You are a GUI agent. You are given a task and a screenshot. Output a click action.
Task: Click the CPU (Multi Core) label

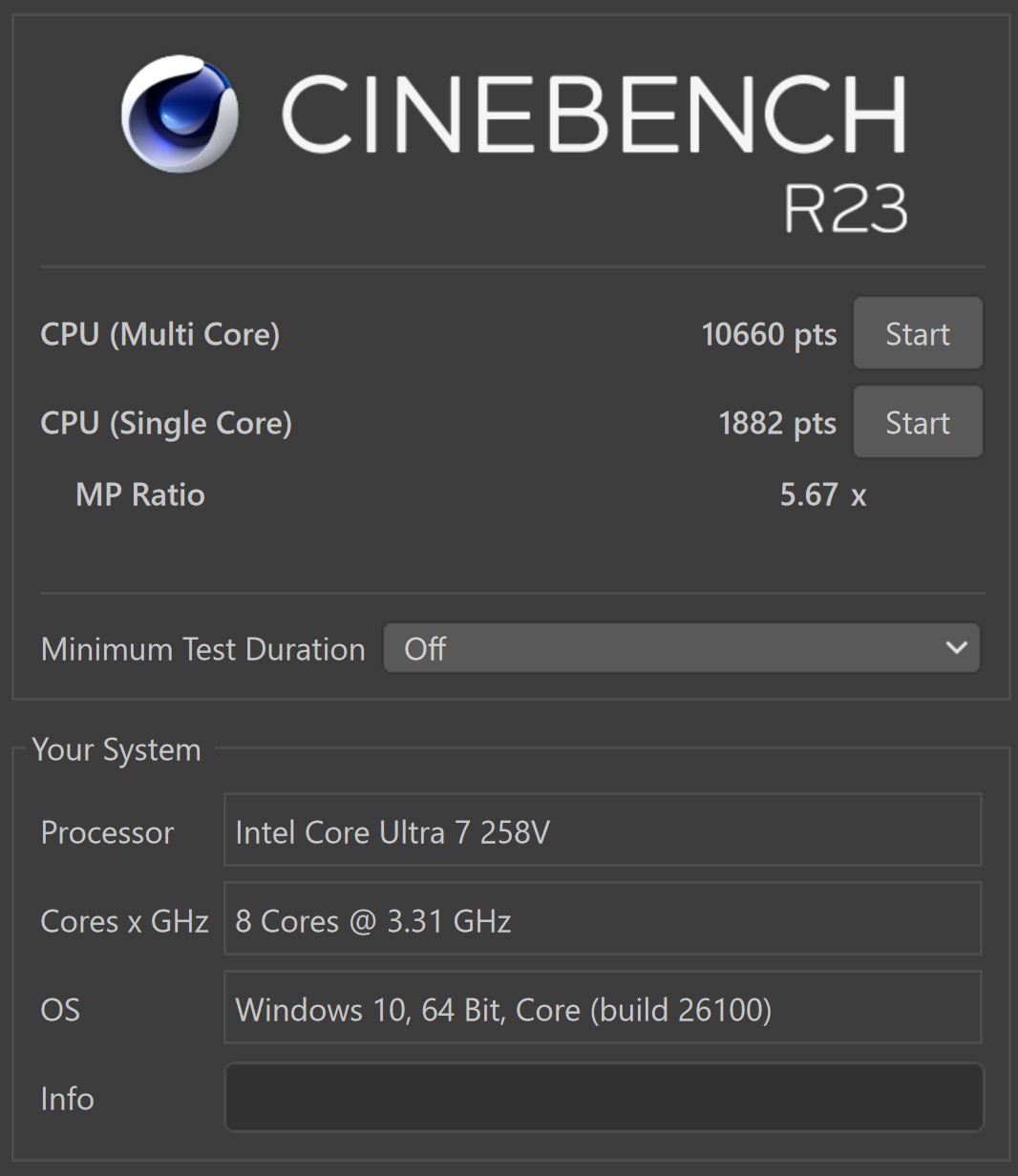(159, 334)
